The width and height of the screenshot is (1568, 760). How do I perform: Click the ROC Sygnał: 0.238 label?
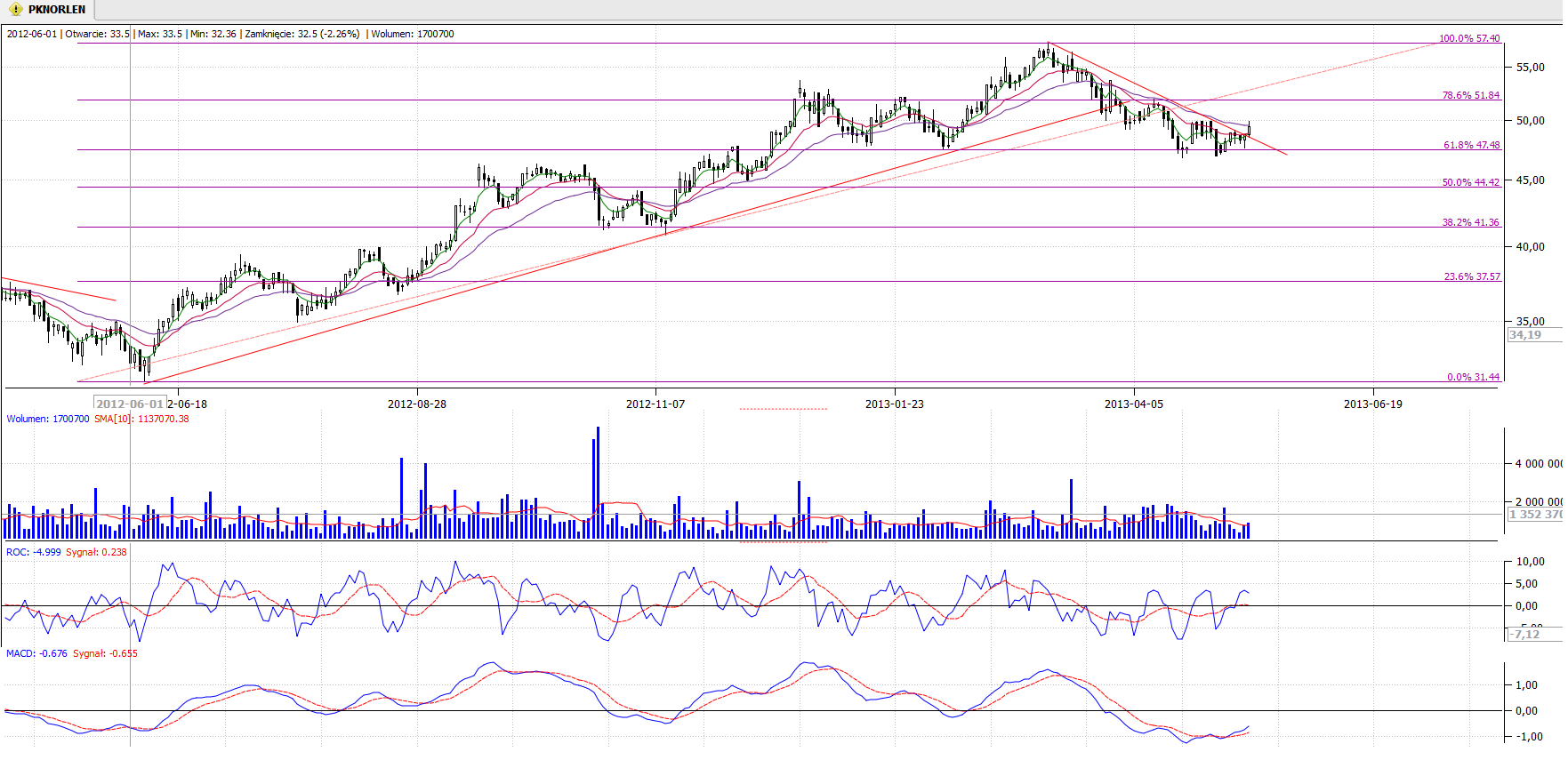click(x=96, y=552)
